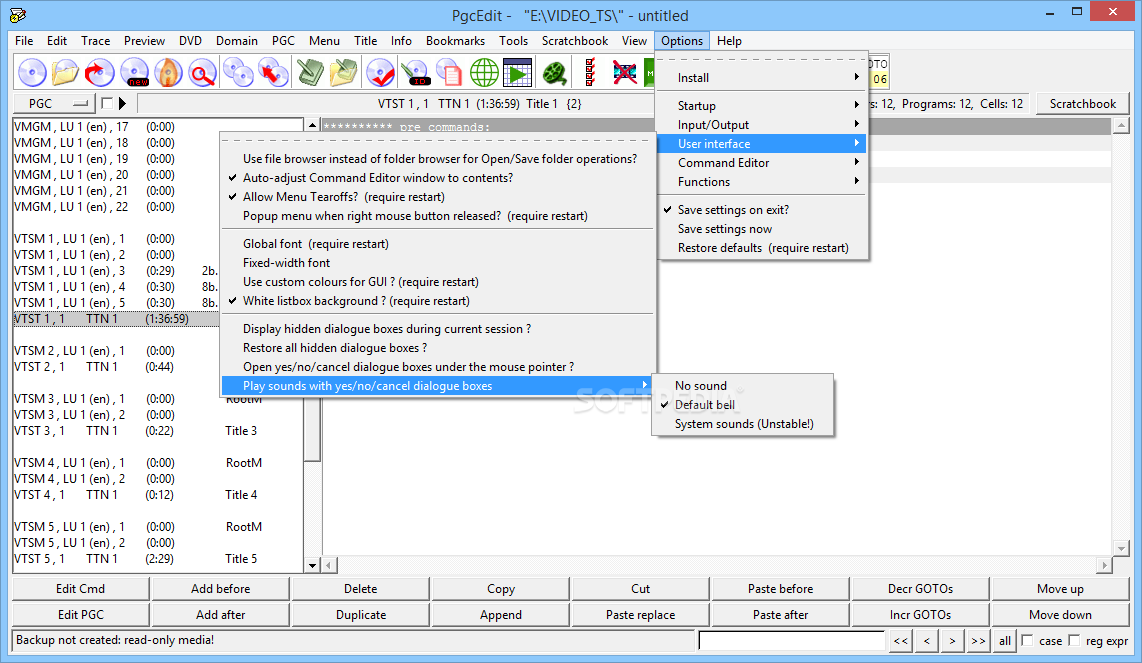Click the Edit Cmd button
This screenshot has width=1142, height=663.
81,589
